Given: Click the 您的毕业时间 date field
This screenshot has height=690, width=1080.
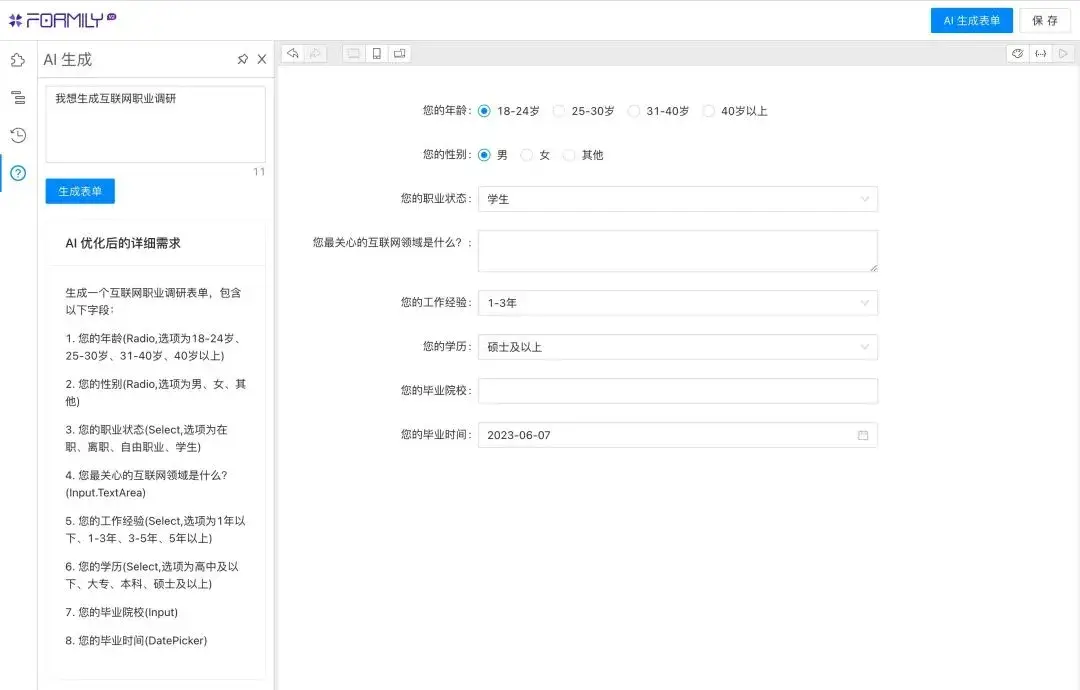Looking at the screenshot, I should [678, 435].
